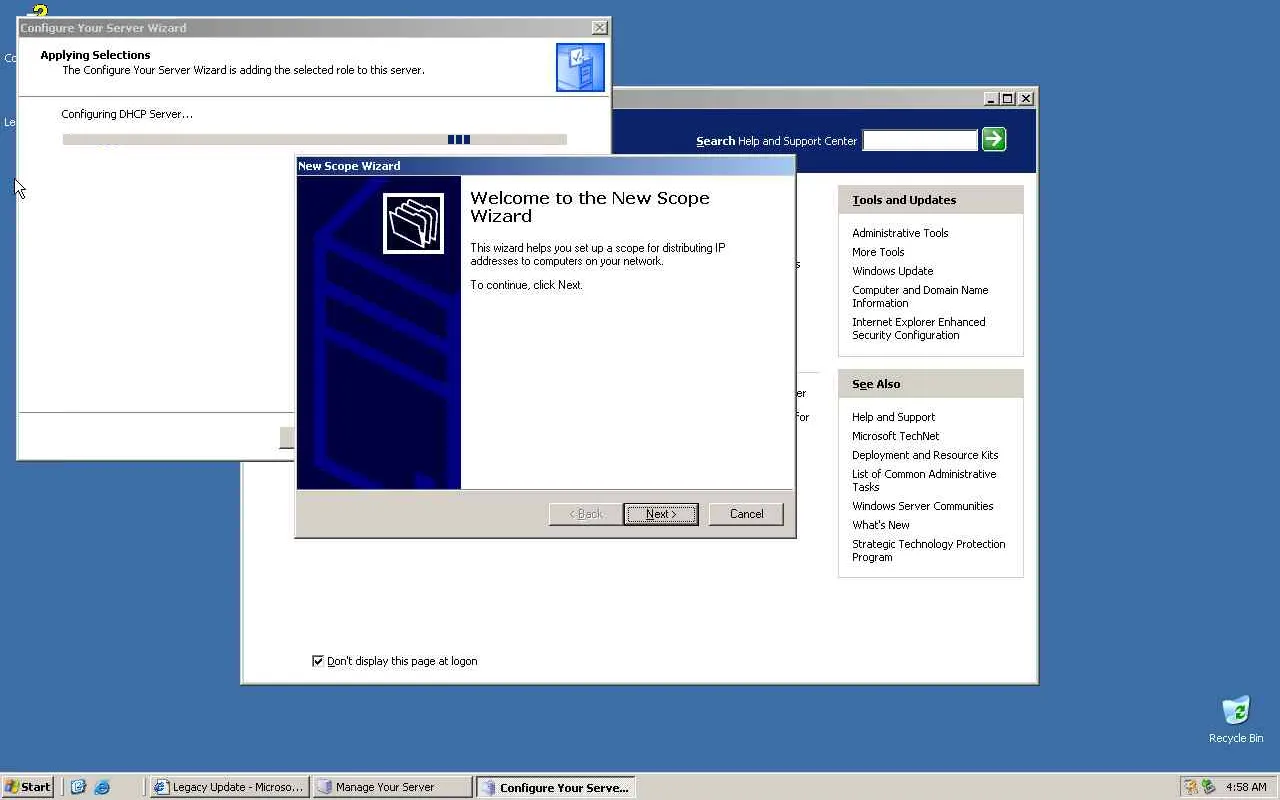The height and width of the screenshot is (800, 1280).
Task: Click the "See Also" heading
Action: pos(876,384)
